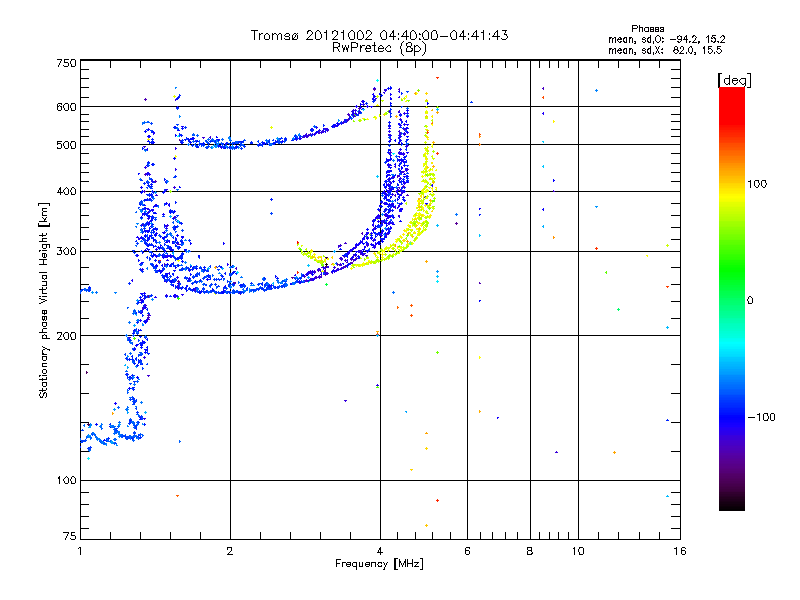Click the x-axis tick label "16"
Image resolution: width=800 pixels, height=600 pixels.
pyautogui.click(x=680, y=551)
